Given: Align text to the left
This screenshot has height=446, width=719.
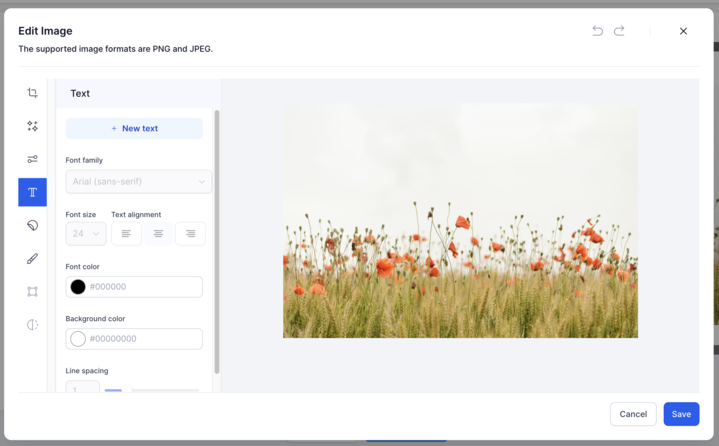Looking at the screenshot, I should coord(126,234).
